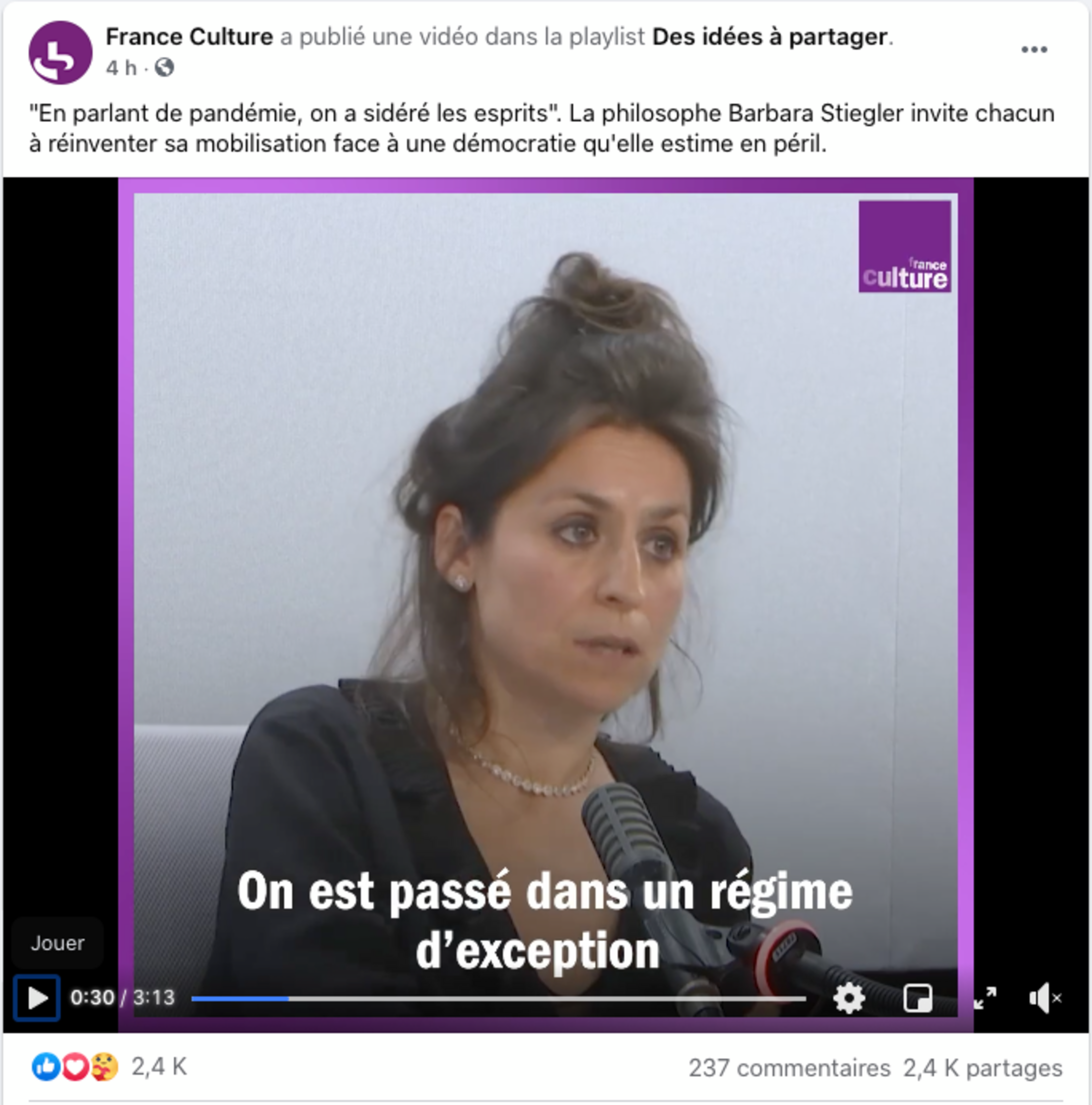
Task: Open the 237 commentaires list
Action: (789, 1068)
